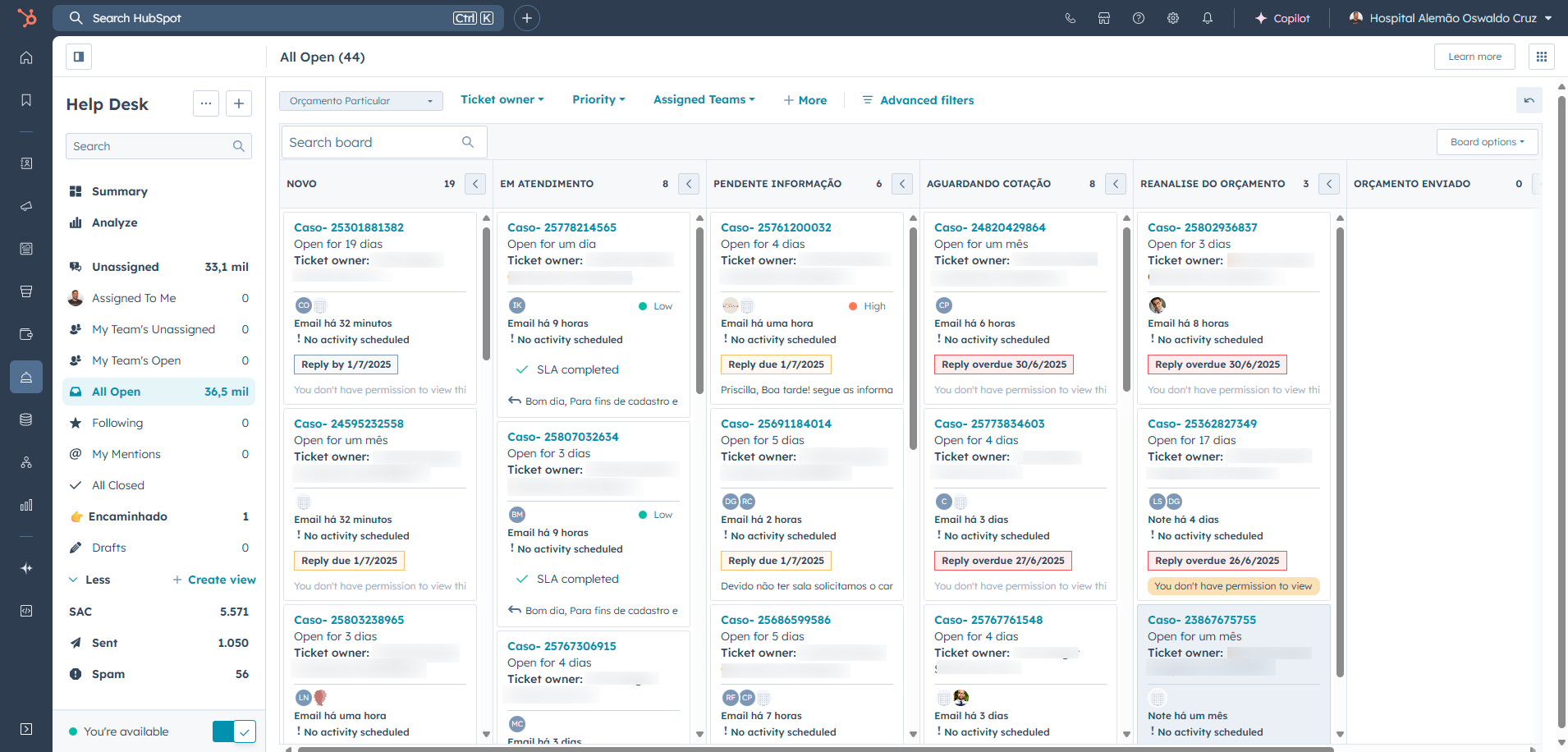
Task: Click the settings gear icon
Action: (1172, 18)
